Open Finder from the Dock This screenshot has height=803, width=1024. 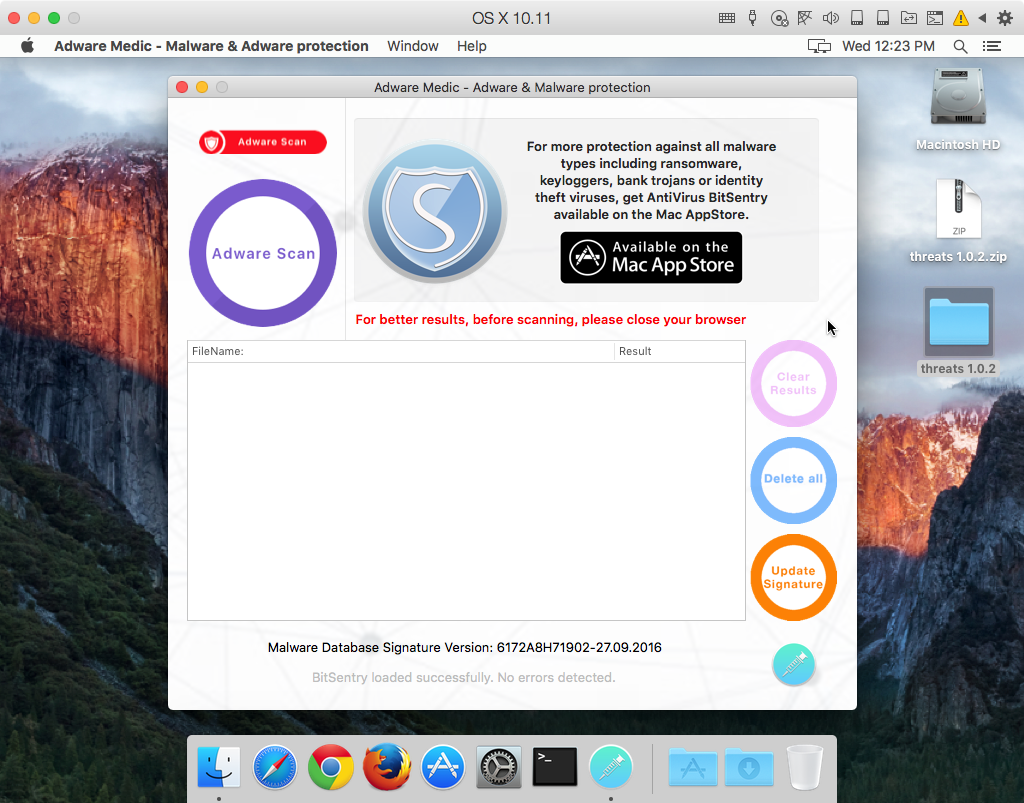coord(219,767)
